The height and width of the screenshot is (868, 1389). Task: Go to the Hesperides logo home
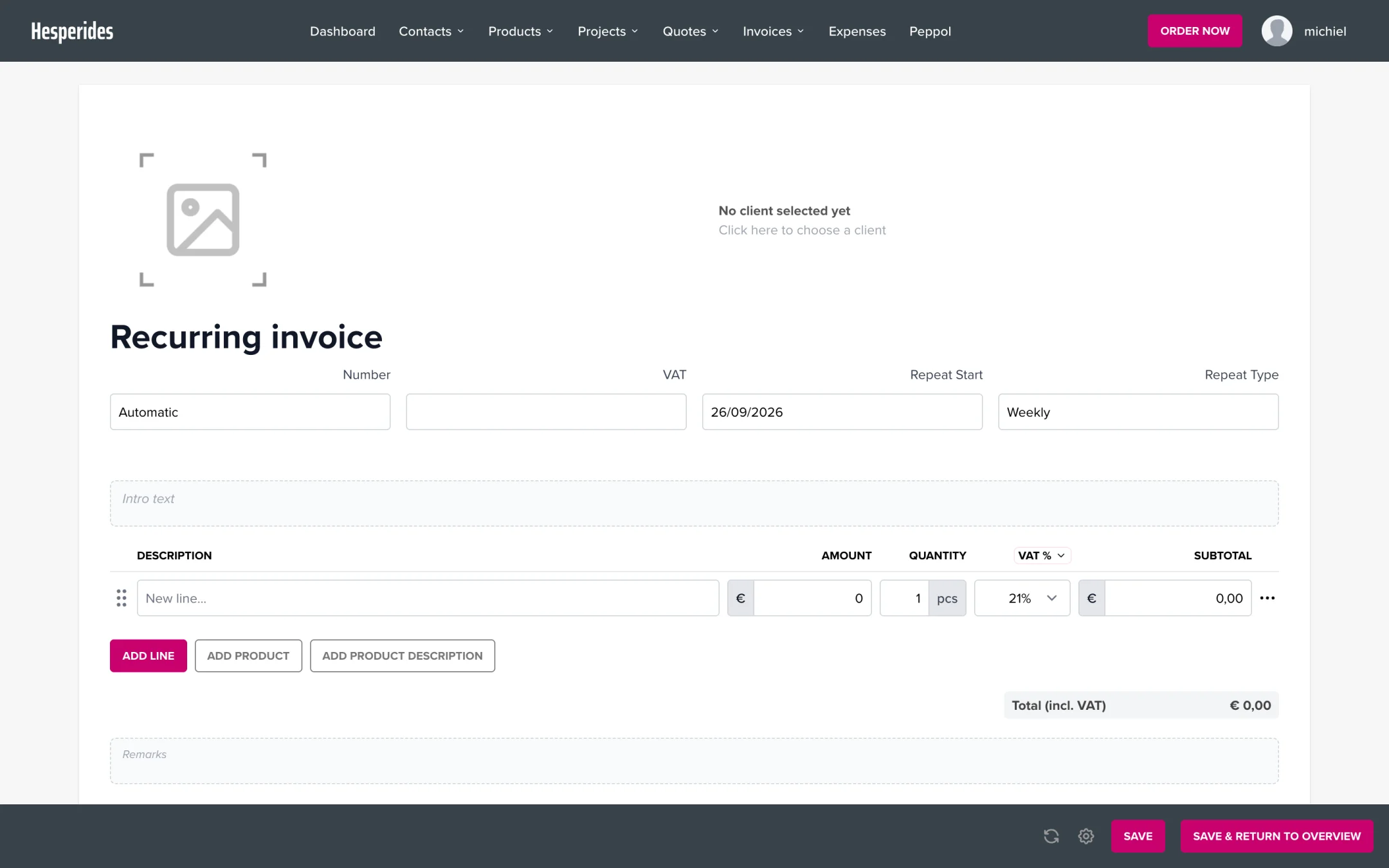[x=72, y=31]
